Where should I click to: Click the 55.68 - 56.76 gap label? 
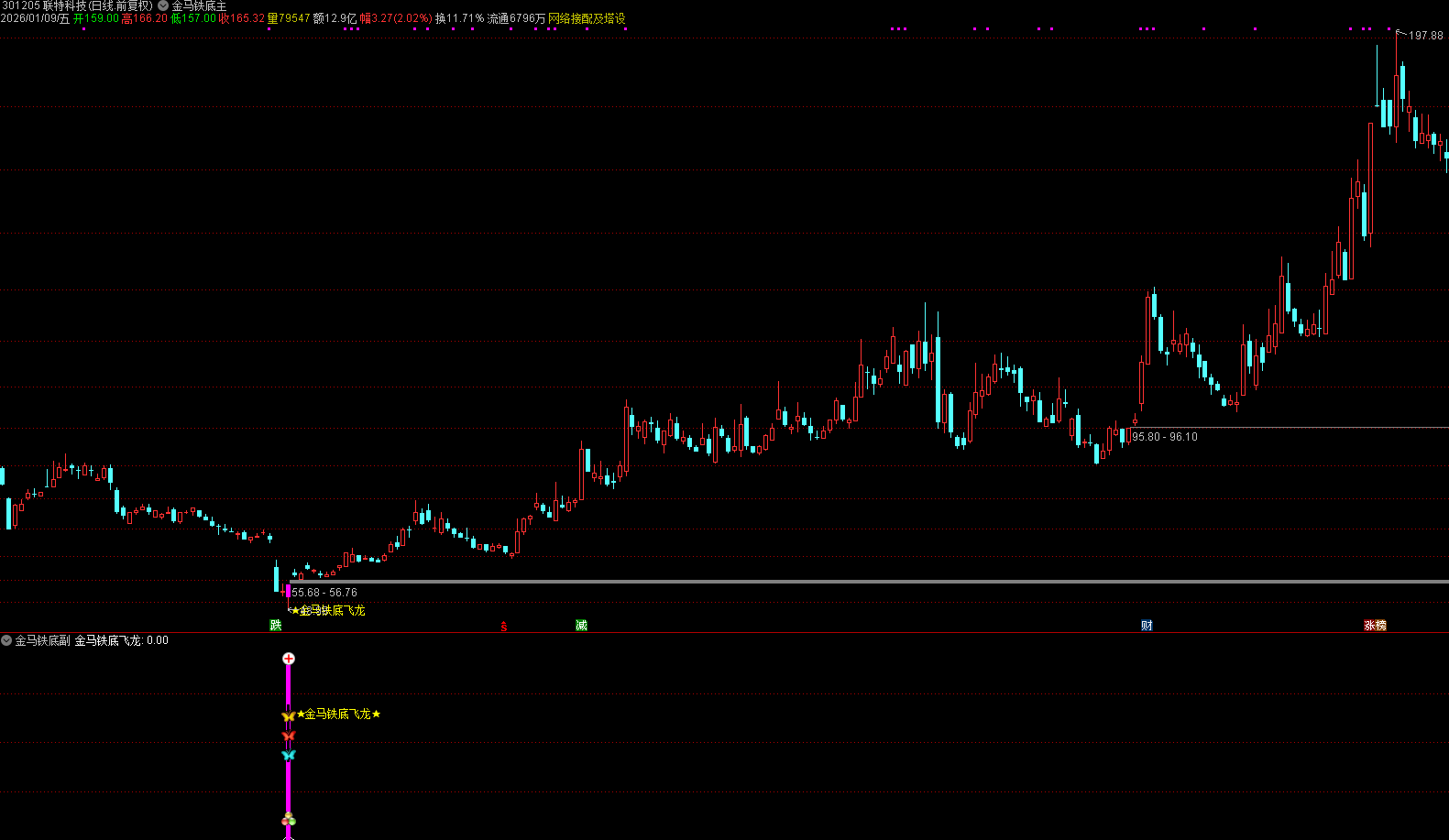point(324,593)
